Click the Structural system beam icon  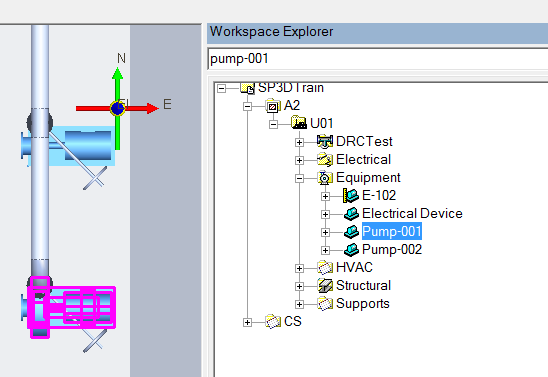[325, 285]
